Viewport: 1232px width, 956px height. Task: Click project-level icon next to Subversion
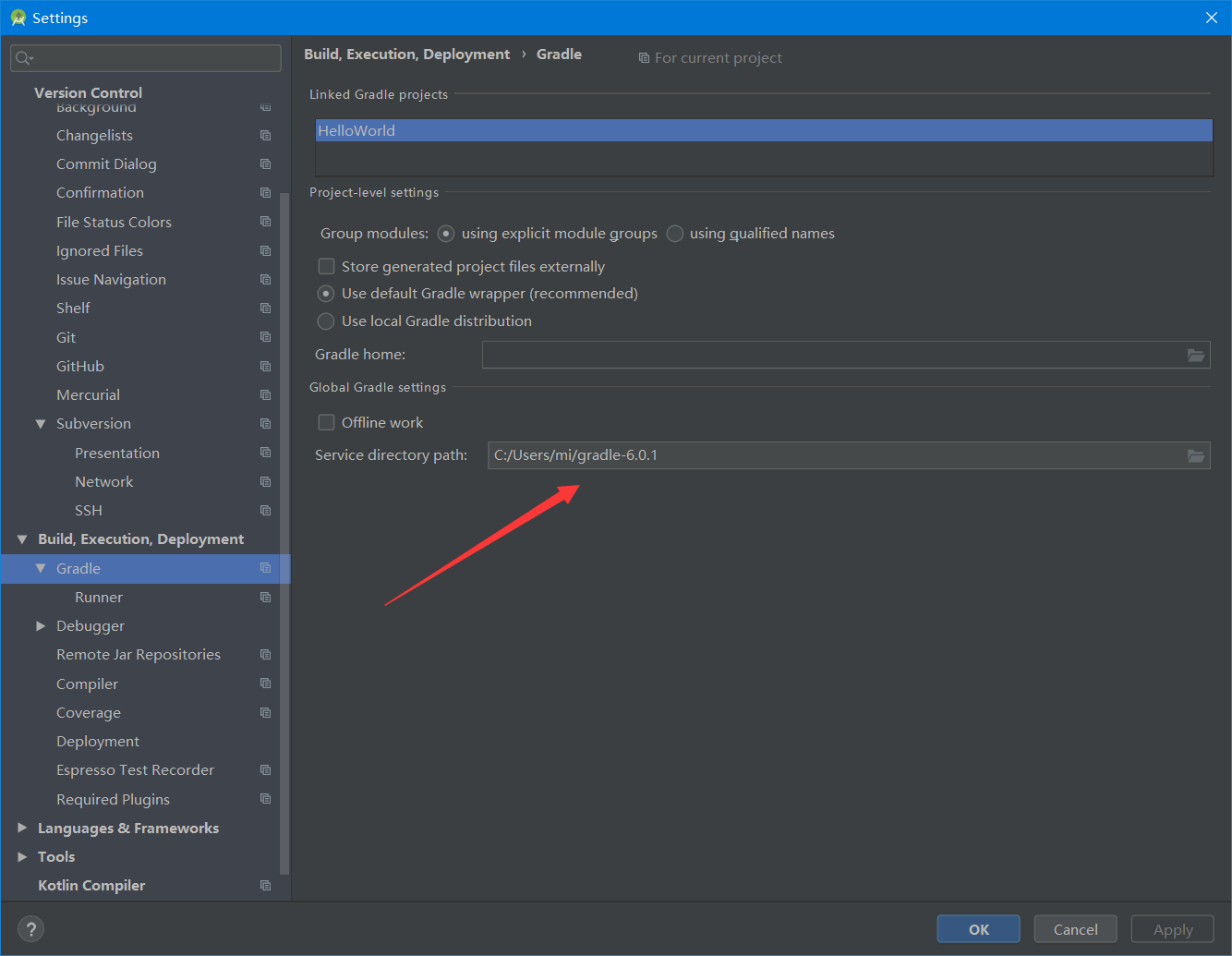[x=265, y=424]
